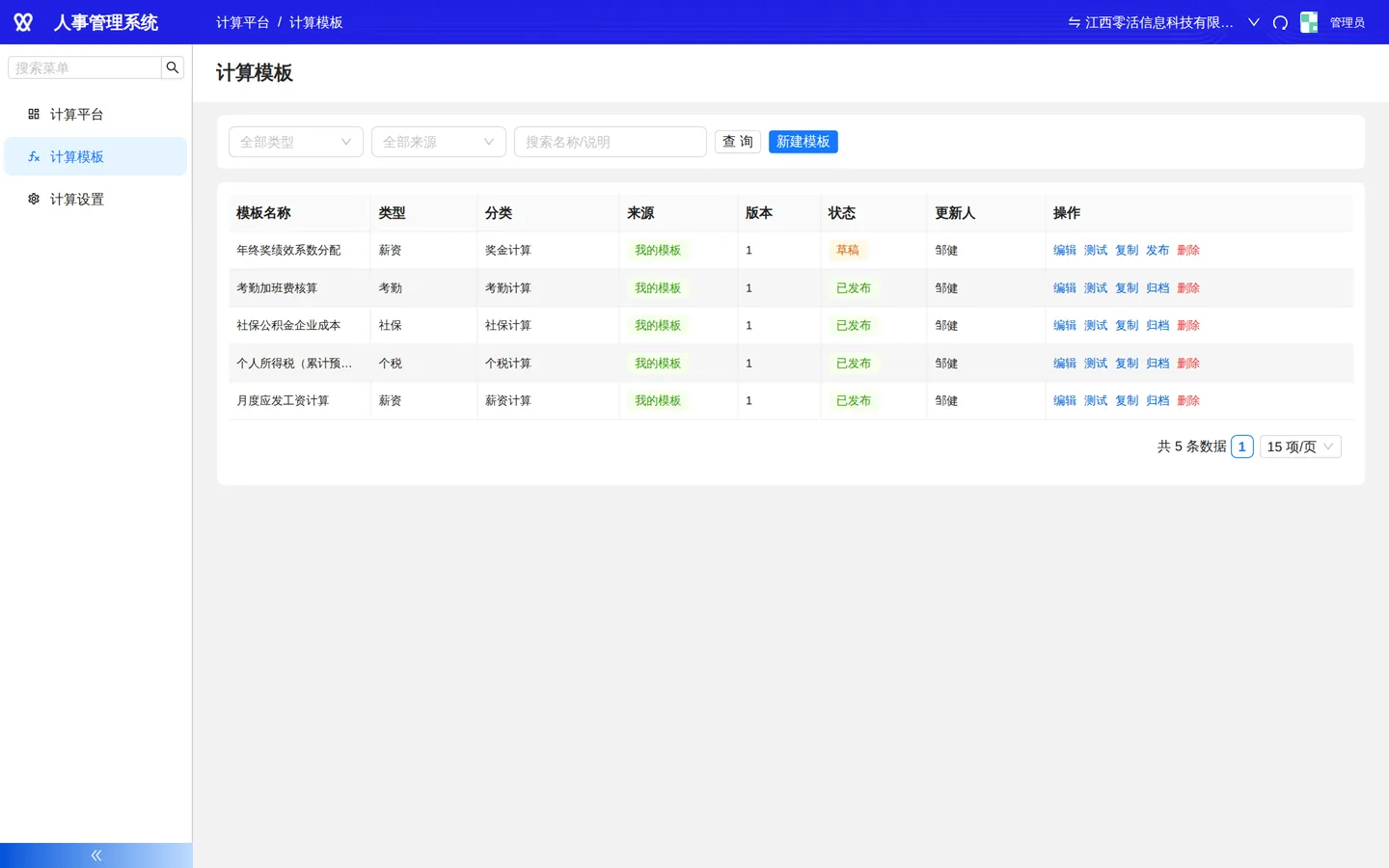The width and height of the screenshot is (1389, 868).
Task: Click the 新建模板 button
Action: 803,142
